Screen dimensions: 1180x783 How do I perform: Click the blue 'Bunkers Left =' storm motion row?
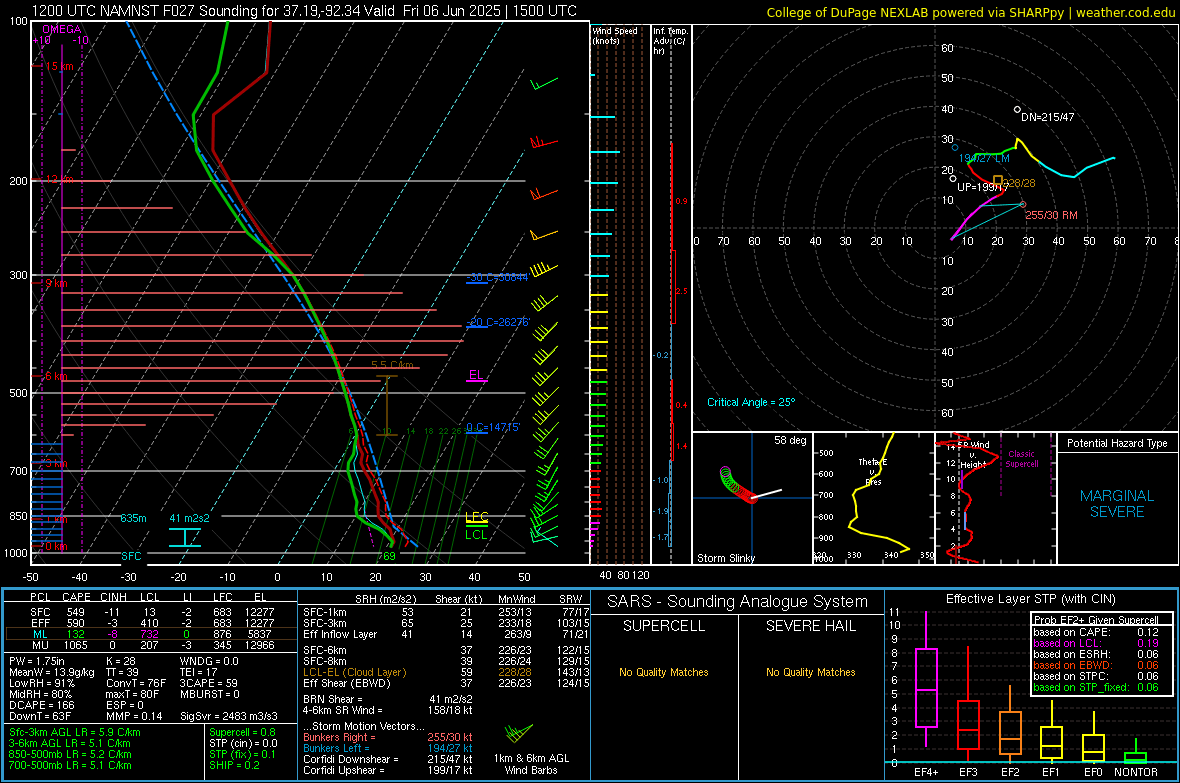tap(388, 748)
